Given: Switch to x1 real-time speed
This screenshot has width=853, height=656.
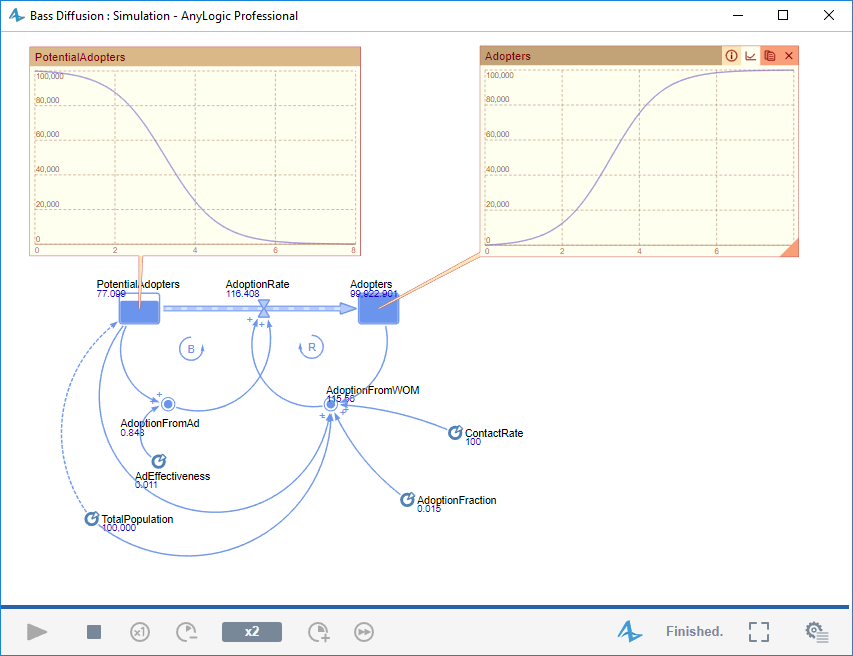Looking at the screenshot, I should (x=139, y=631).
